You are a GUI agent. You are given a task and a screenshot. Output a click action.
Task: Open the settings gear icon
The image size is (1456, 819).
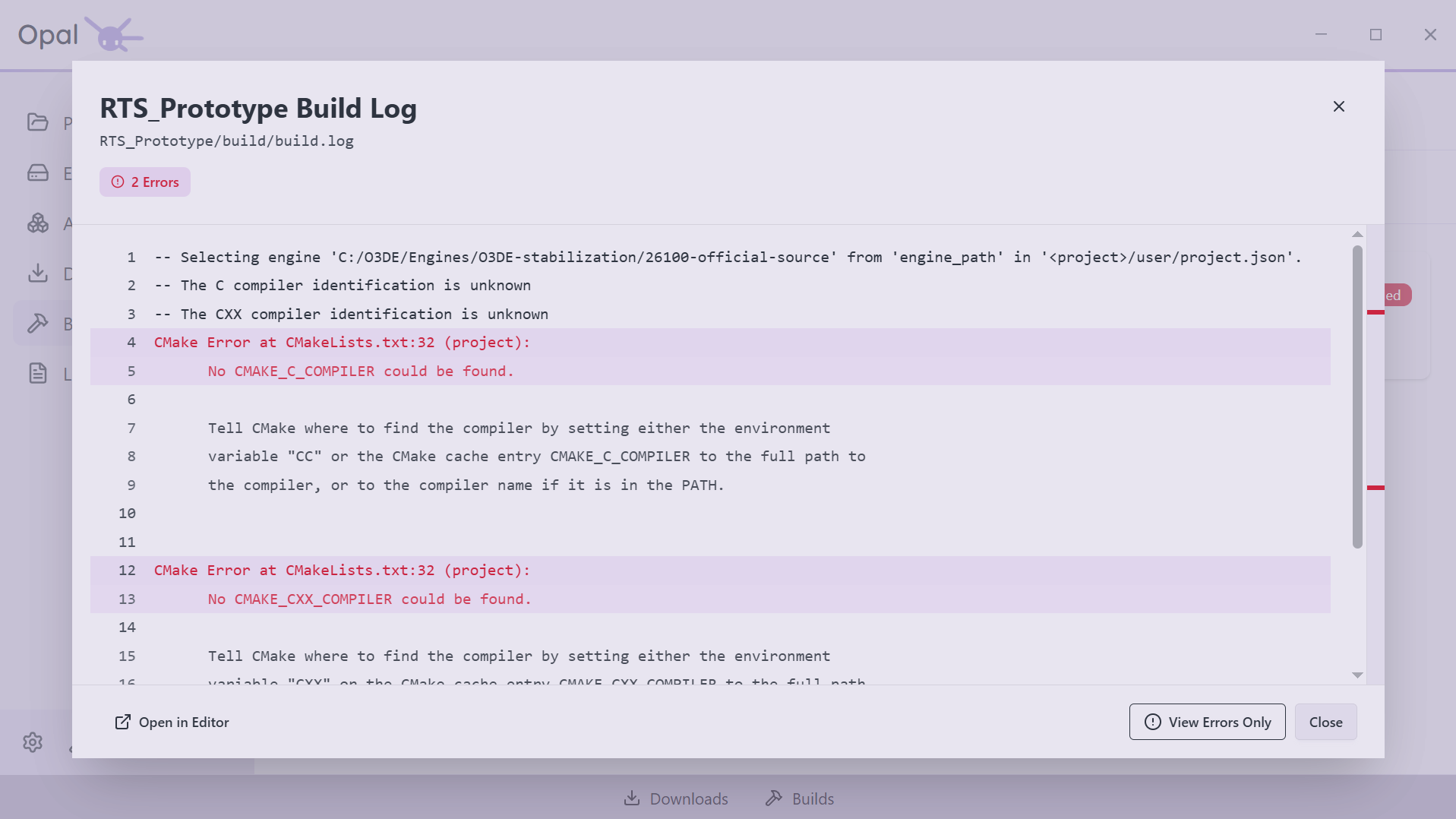[33, 742]
